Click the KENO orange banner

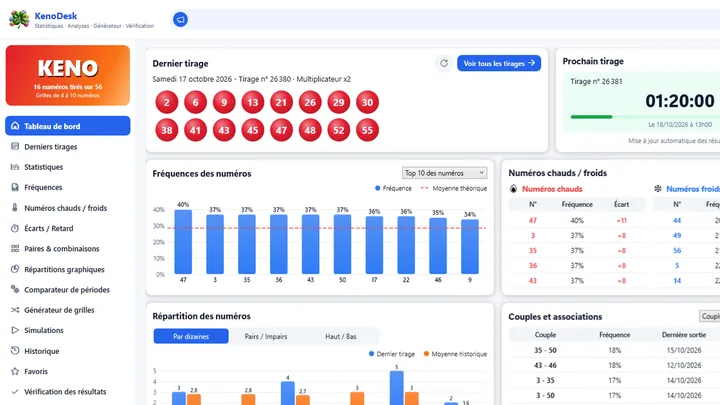click(x=68, y=75)
